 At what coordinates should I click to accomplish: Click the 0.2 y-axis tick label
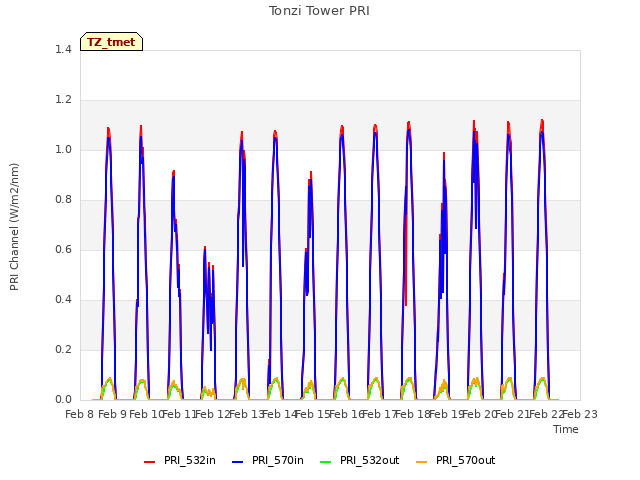point(63,350)
